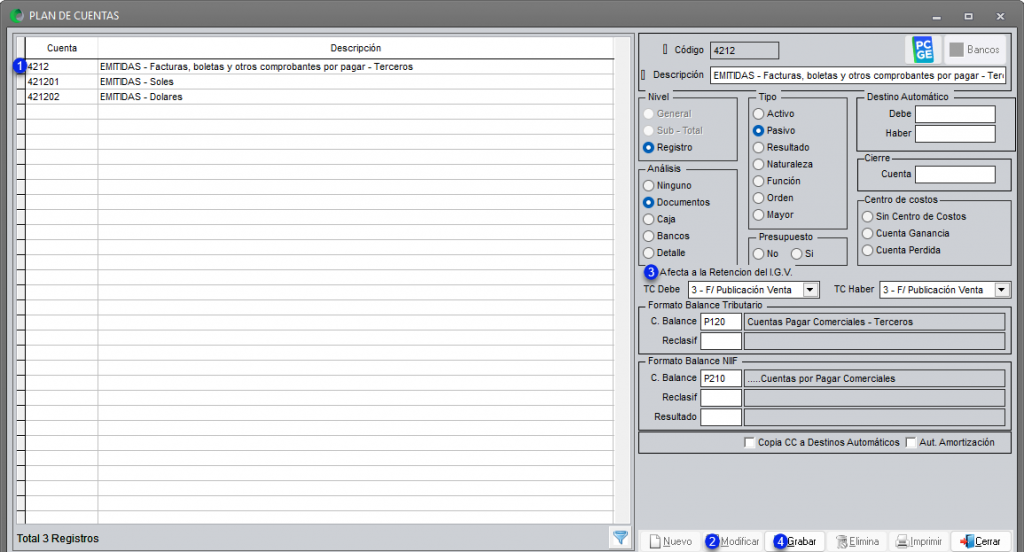Select the Orden tipo option

[x=758, y=198]
